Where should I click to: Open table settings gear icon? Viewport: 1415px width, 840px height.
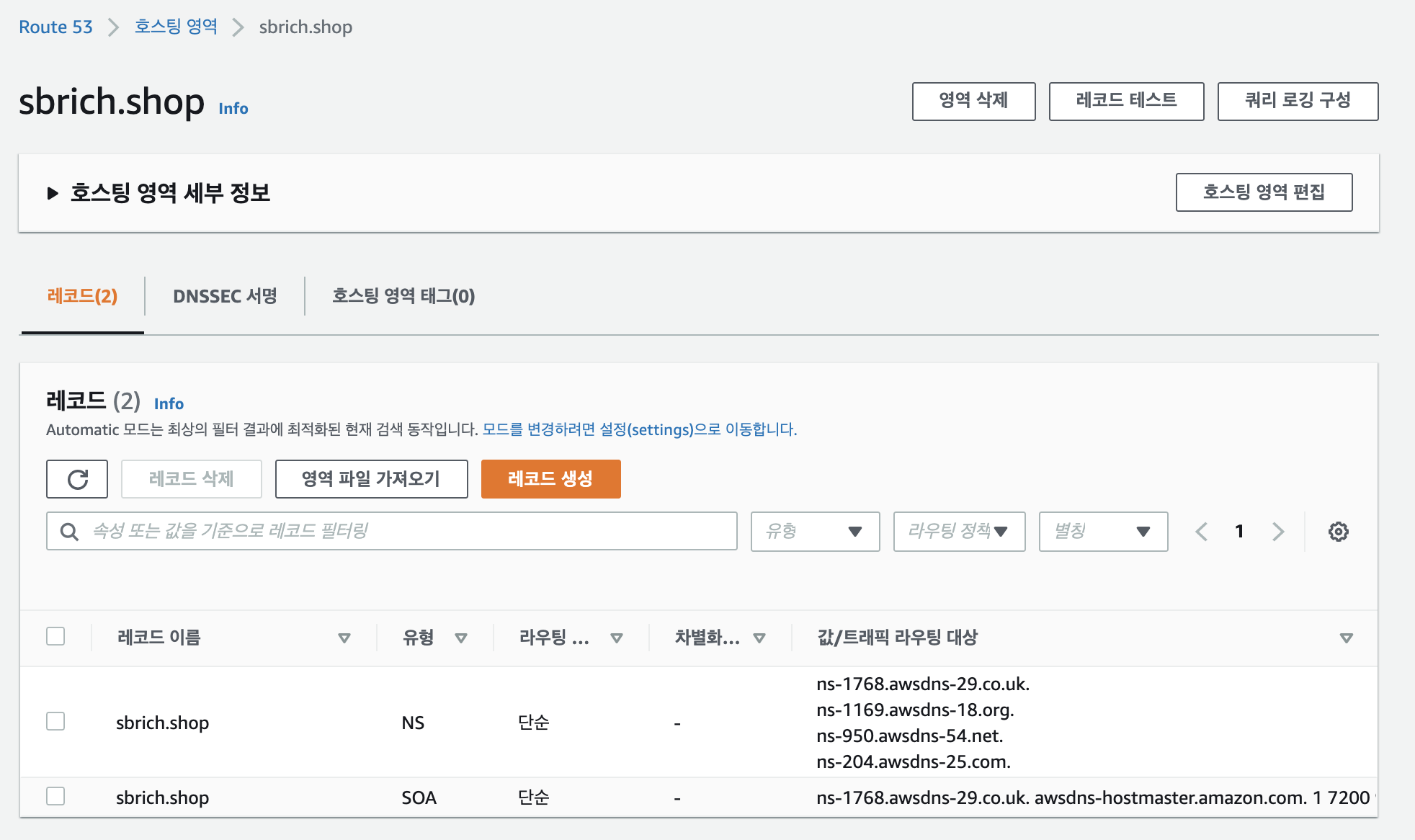[x=1338, y=532]
